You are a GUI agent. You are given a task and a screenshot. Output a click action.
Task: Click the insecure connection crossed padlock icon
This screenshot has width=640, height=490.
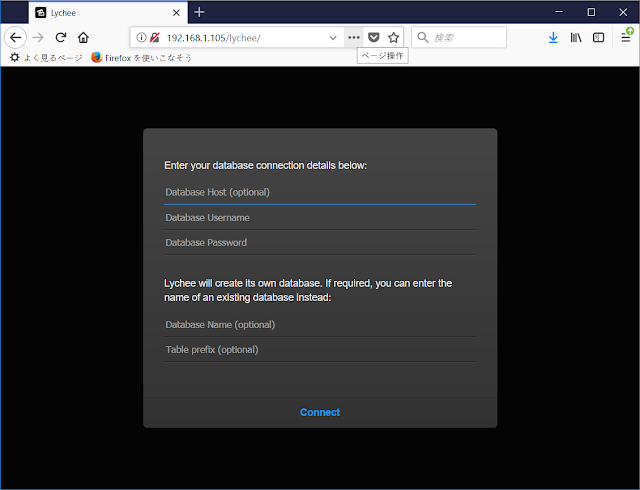(154, 38)
